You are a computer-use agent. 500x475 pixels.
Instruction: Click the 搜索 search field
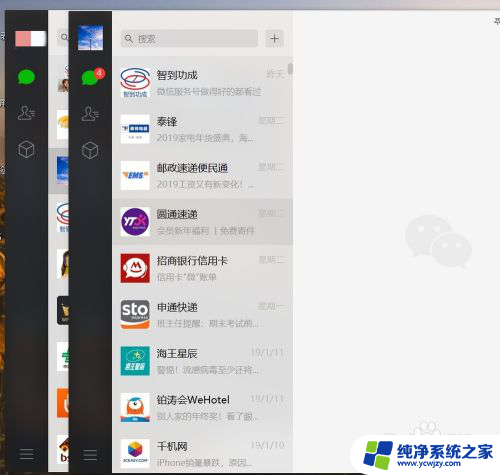189,39
